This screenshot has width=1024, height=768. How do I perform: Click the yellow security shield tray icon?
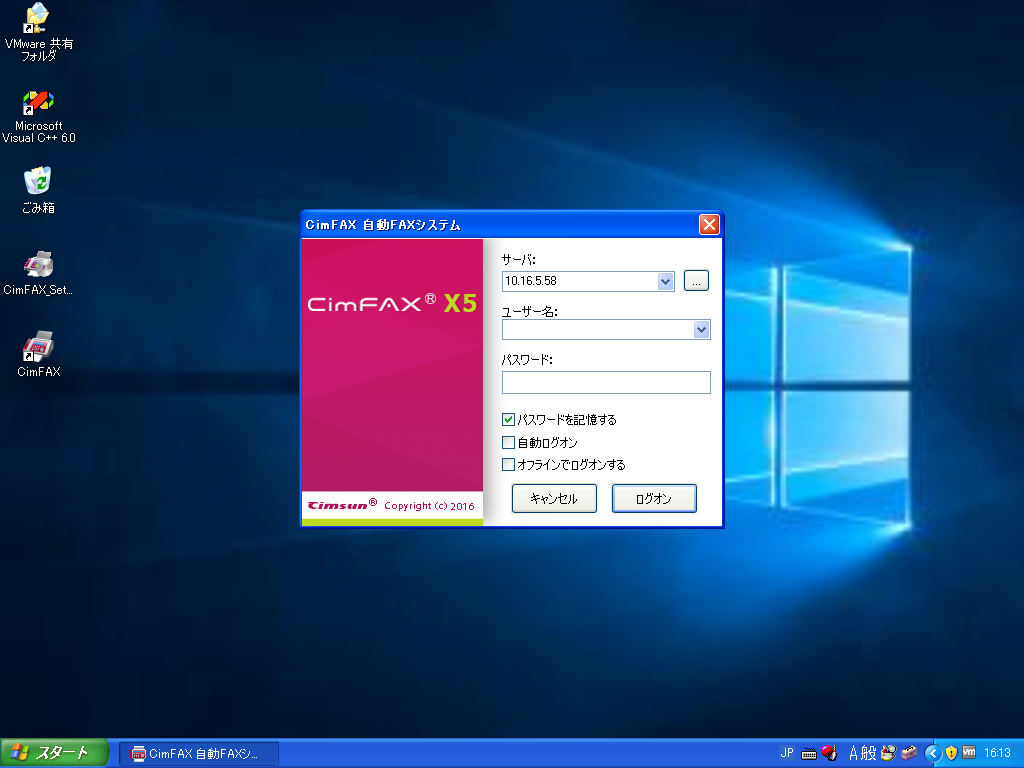coord(951,753)
